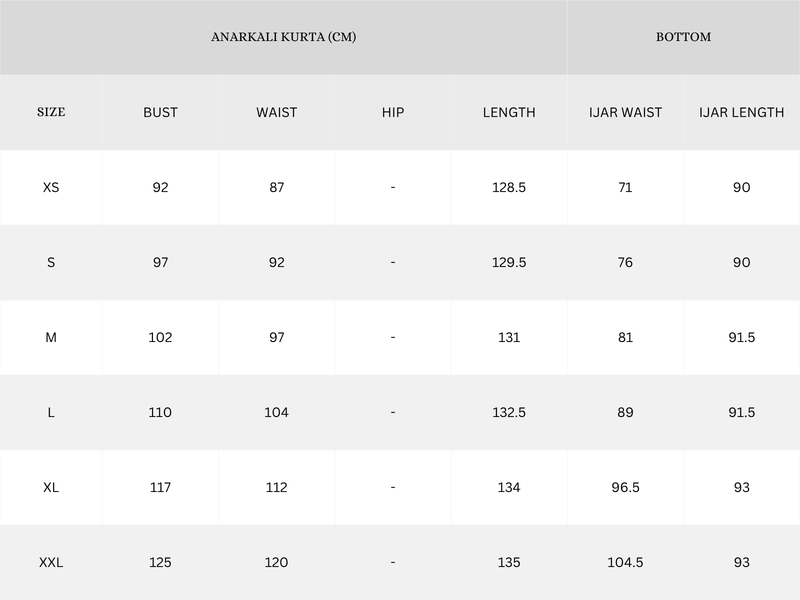Click the BOTTOM section header

pos(683,37)
